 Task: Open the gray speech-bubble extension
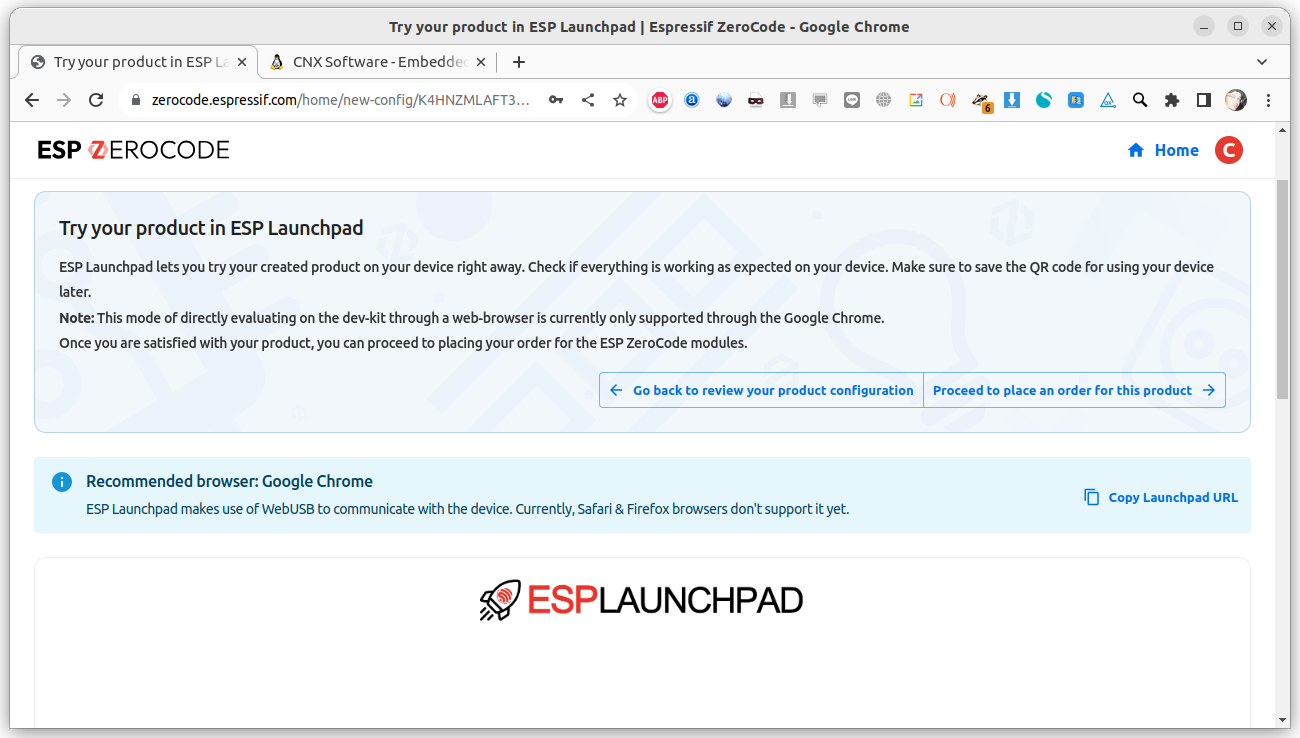(x=820, y=100)
